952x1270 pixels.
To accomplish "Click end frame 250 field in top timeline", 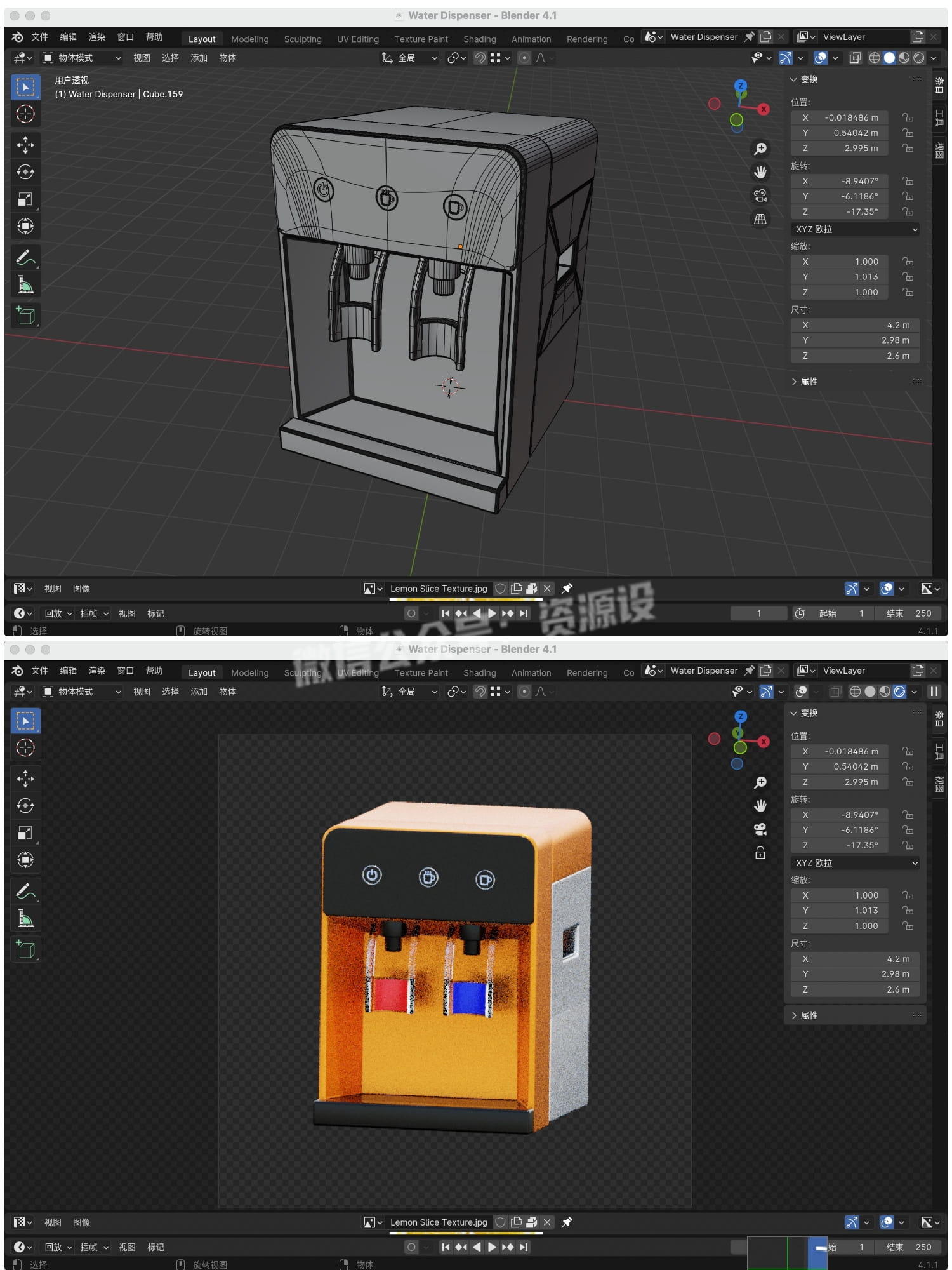I will point(909,613).
